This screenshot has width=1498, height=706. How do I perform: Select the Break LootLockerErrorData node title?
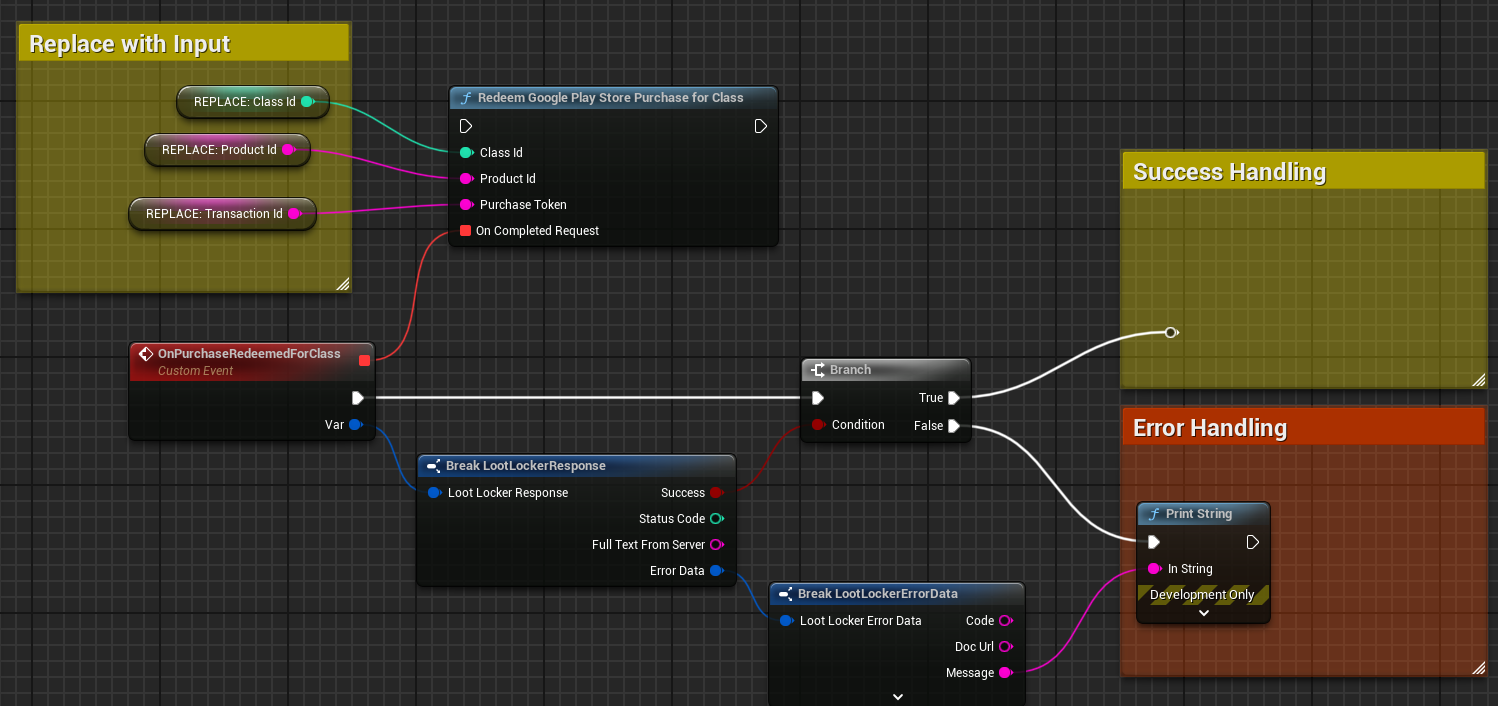click(x=878, y=594)
